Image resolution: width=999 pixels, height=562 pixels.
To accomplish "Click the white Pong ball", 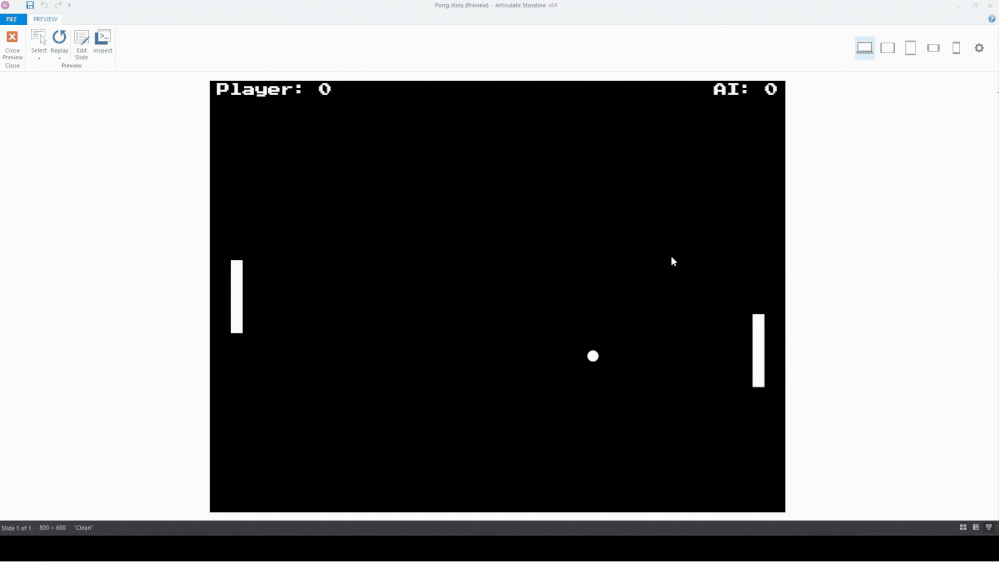I will coord(593,356).
